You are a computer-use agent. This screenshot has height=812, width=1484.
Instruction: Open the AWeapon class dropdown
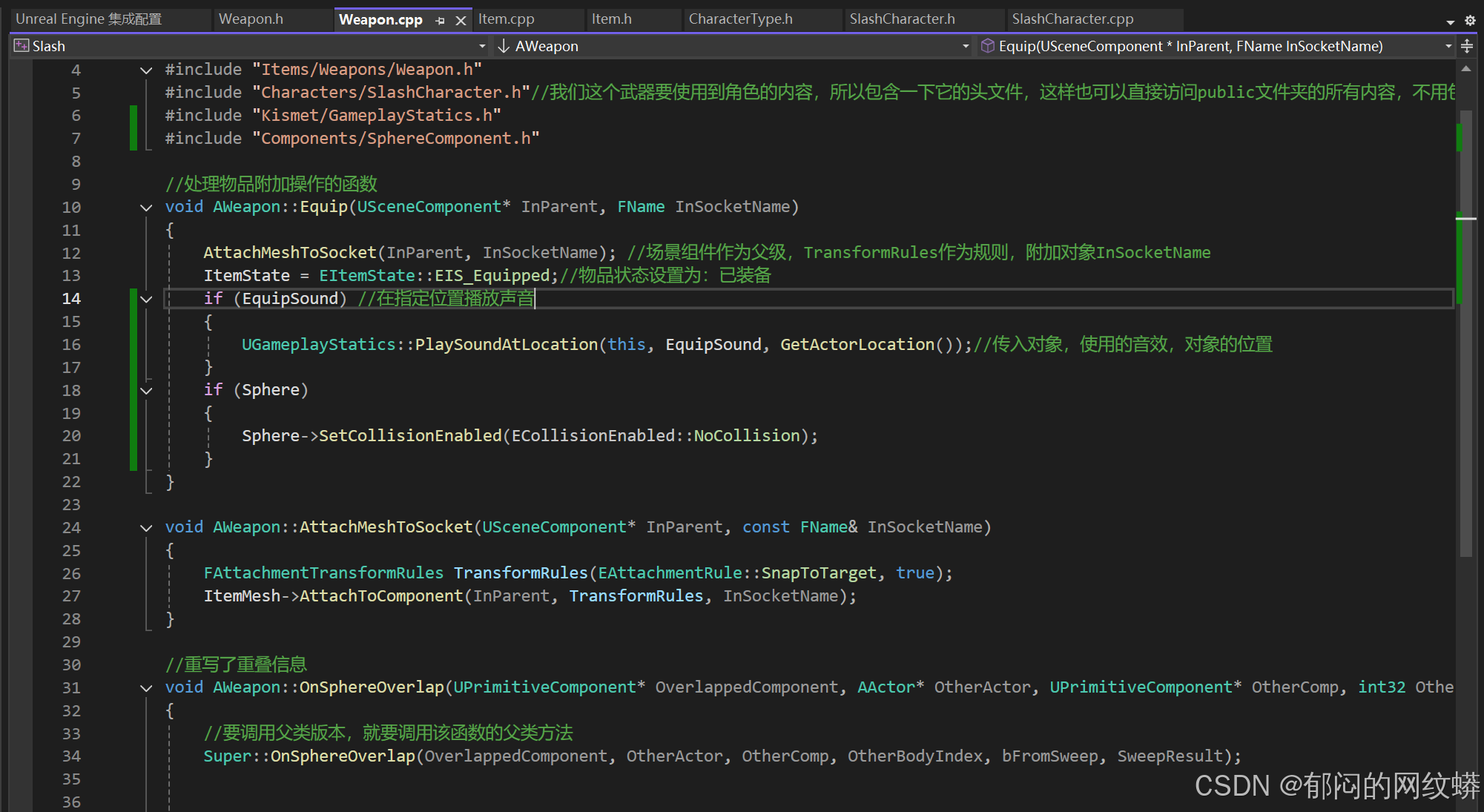(x=966, y=46)
